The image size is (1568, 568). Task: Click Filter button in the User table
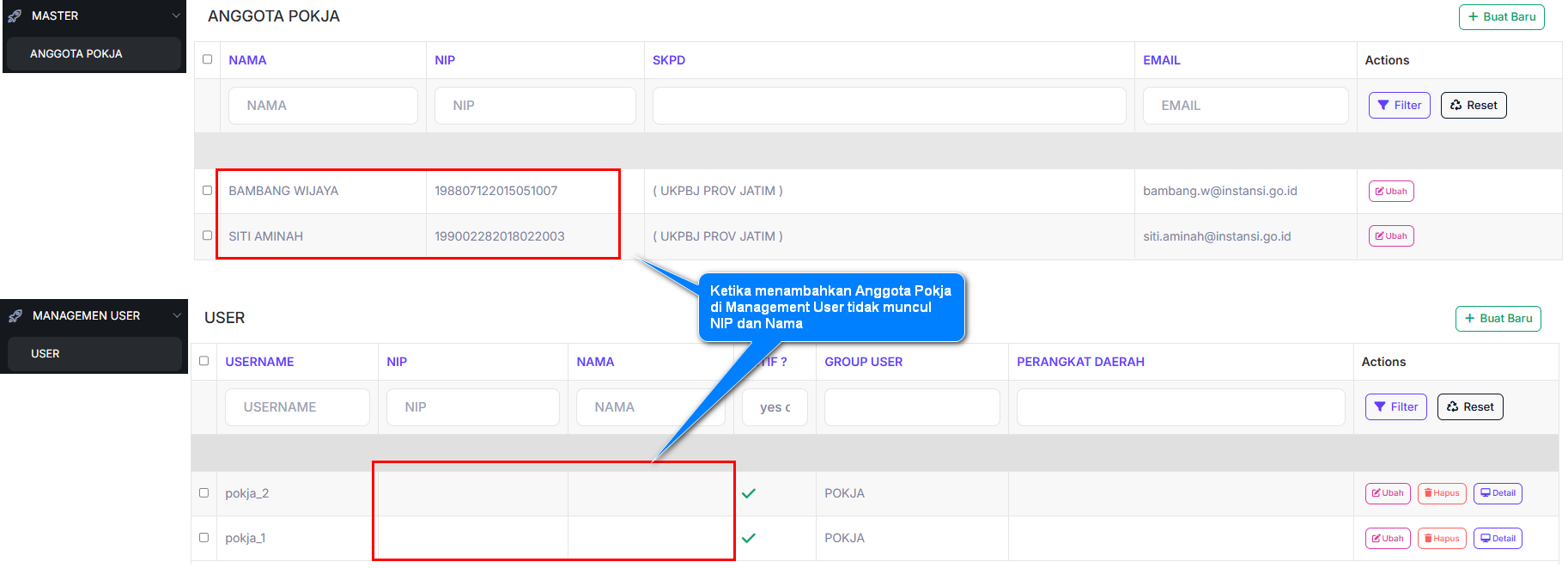pyautogui.click(x=1395, y=407)
